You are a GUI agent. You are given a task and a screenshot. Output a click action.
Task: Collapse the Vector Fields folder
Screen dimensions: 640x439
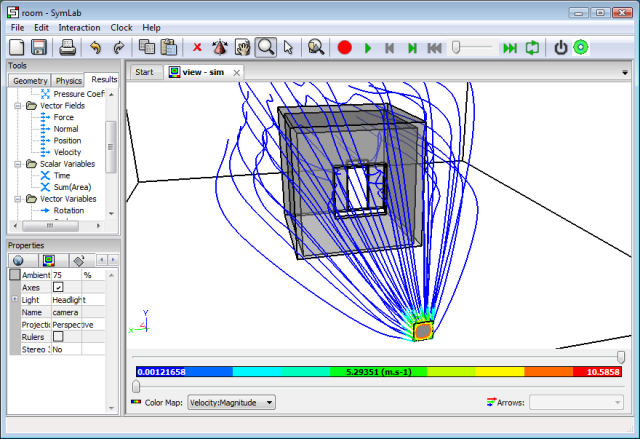[x=18, y=106]
